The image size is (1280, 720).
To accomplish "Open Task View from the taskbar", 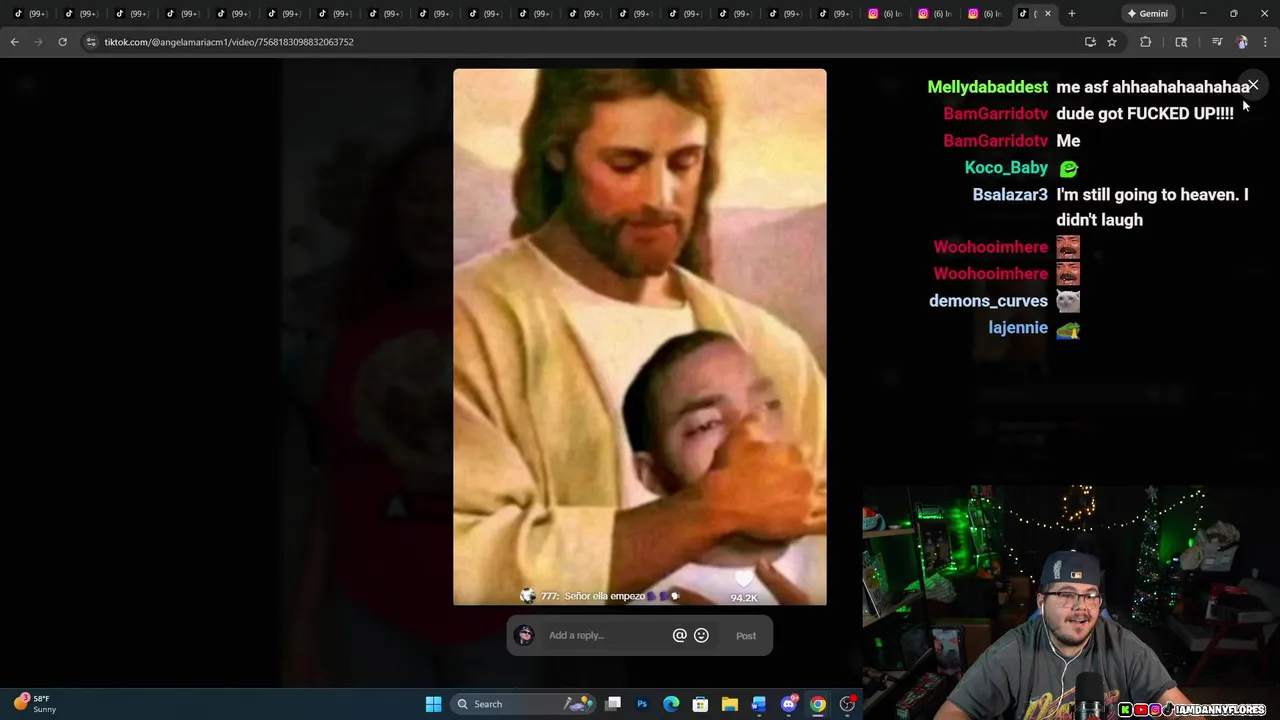I will click(613, 704).
